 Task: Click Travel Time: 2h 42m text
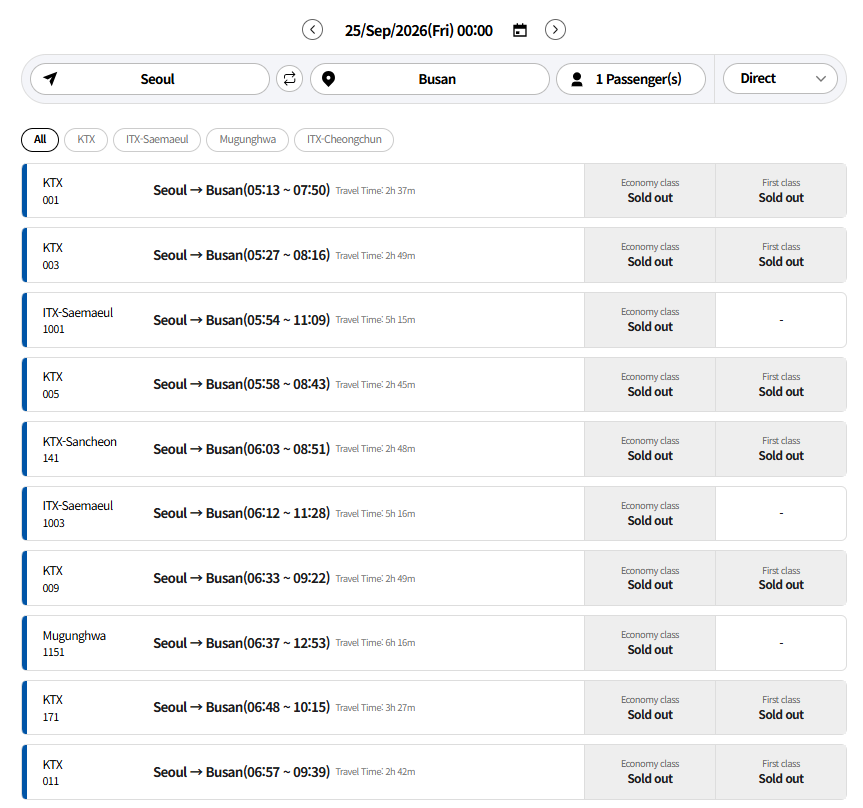(375, 772)
